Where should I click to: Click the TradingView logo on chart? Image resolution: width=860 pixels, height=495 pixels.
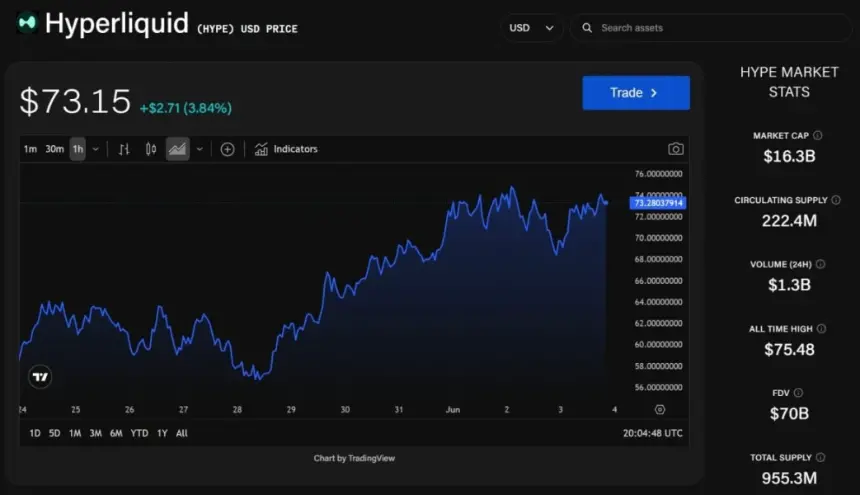click(40, 377)
